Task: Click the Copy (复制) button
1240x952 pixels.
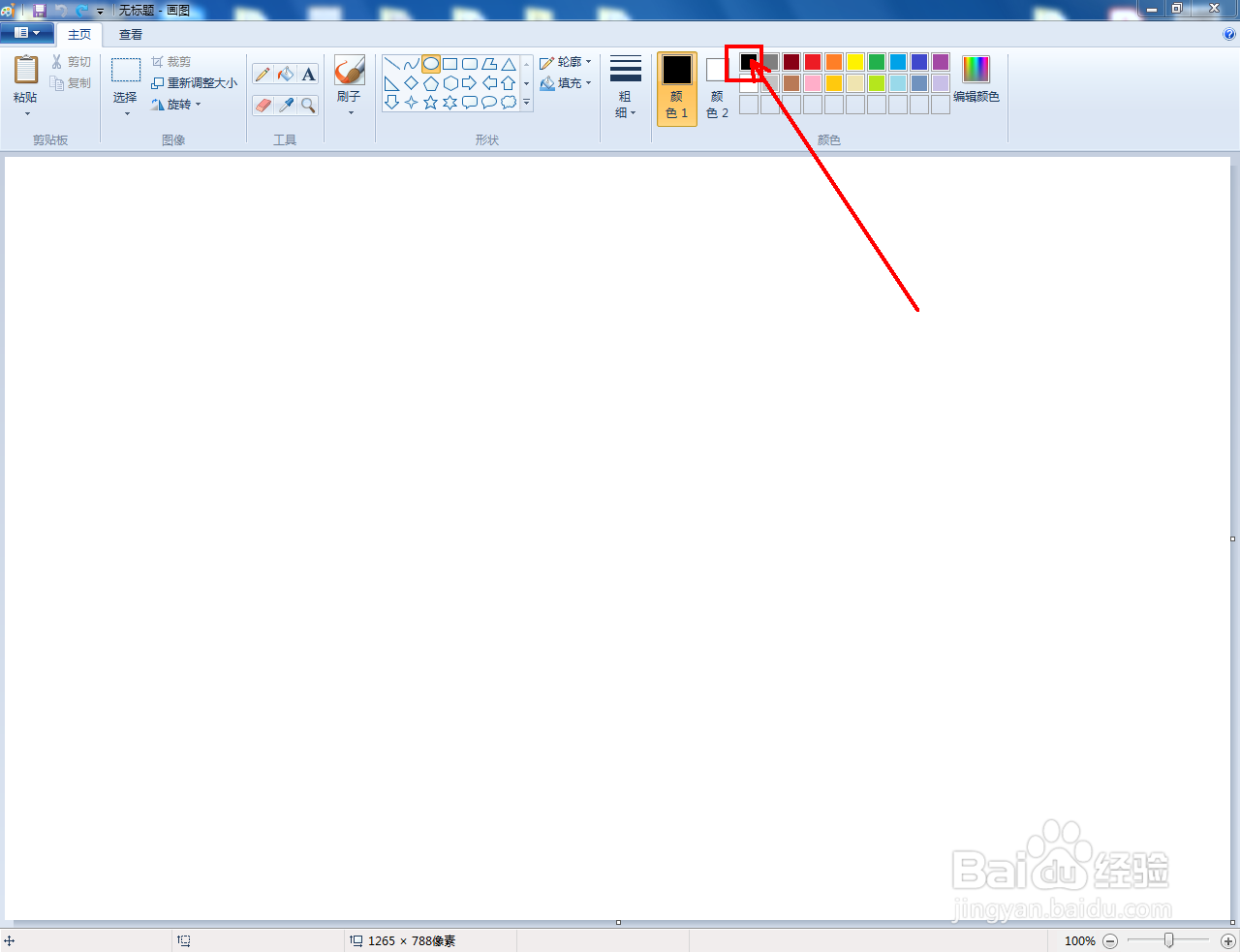Action: (72, 83)
